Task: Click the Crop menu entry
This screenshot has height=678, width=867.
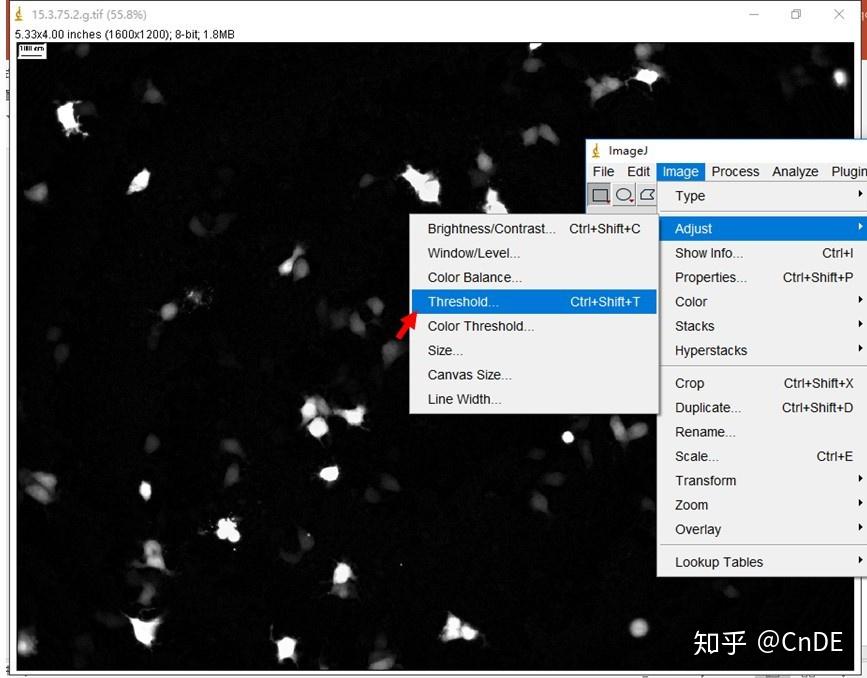Action: (689, 383)
